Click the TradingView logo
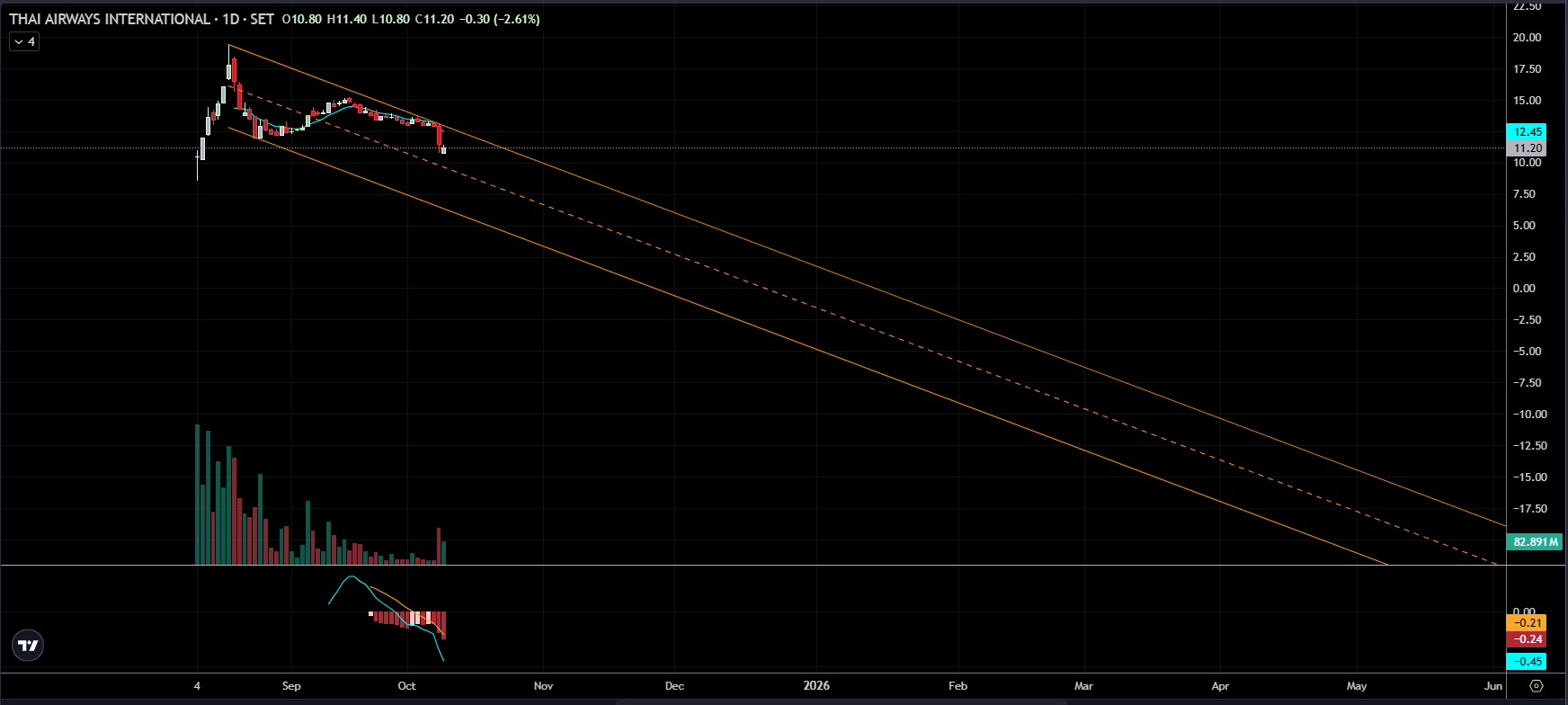 [x=28, y=646]
